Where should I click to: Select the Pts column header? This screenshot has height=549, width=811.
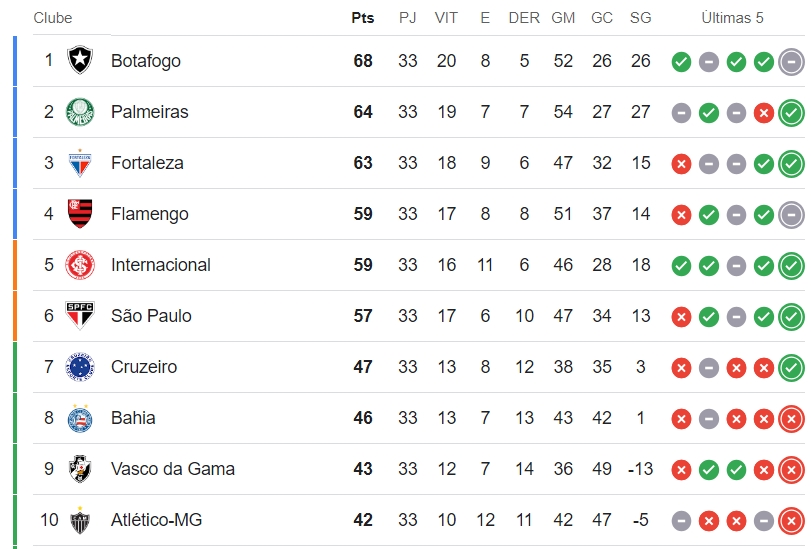(x=363, y=18)
